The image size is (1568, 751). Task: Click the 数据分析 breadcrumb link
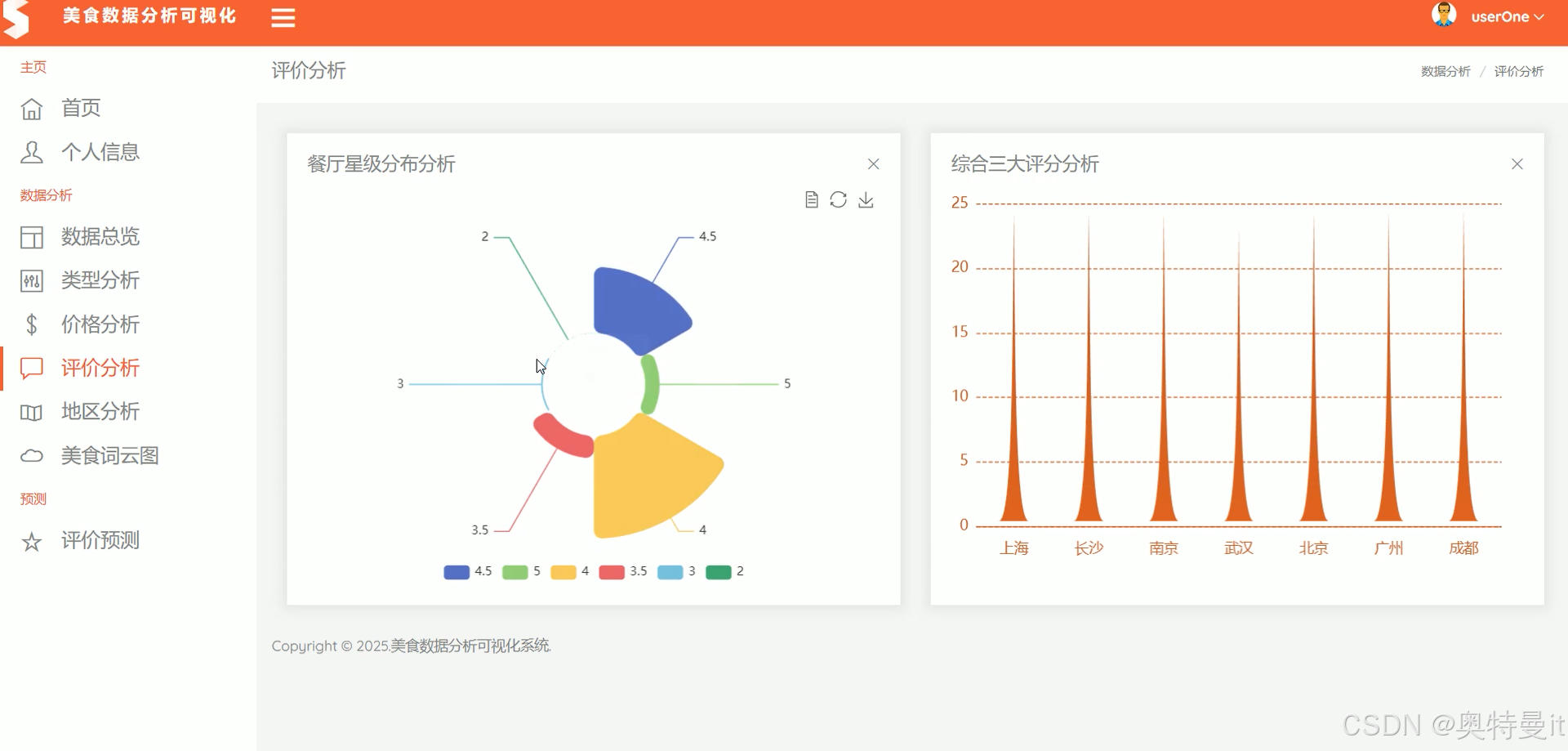1444,71
